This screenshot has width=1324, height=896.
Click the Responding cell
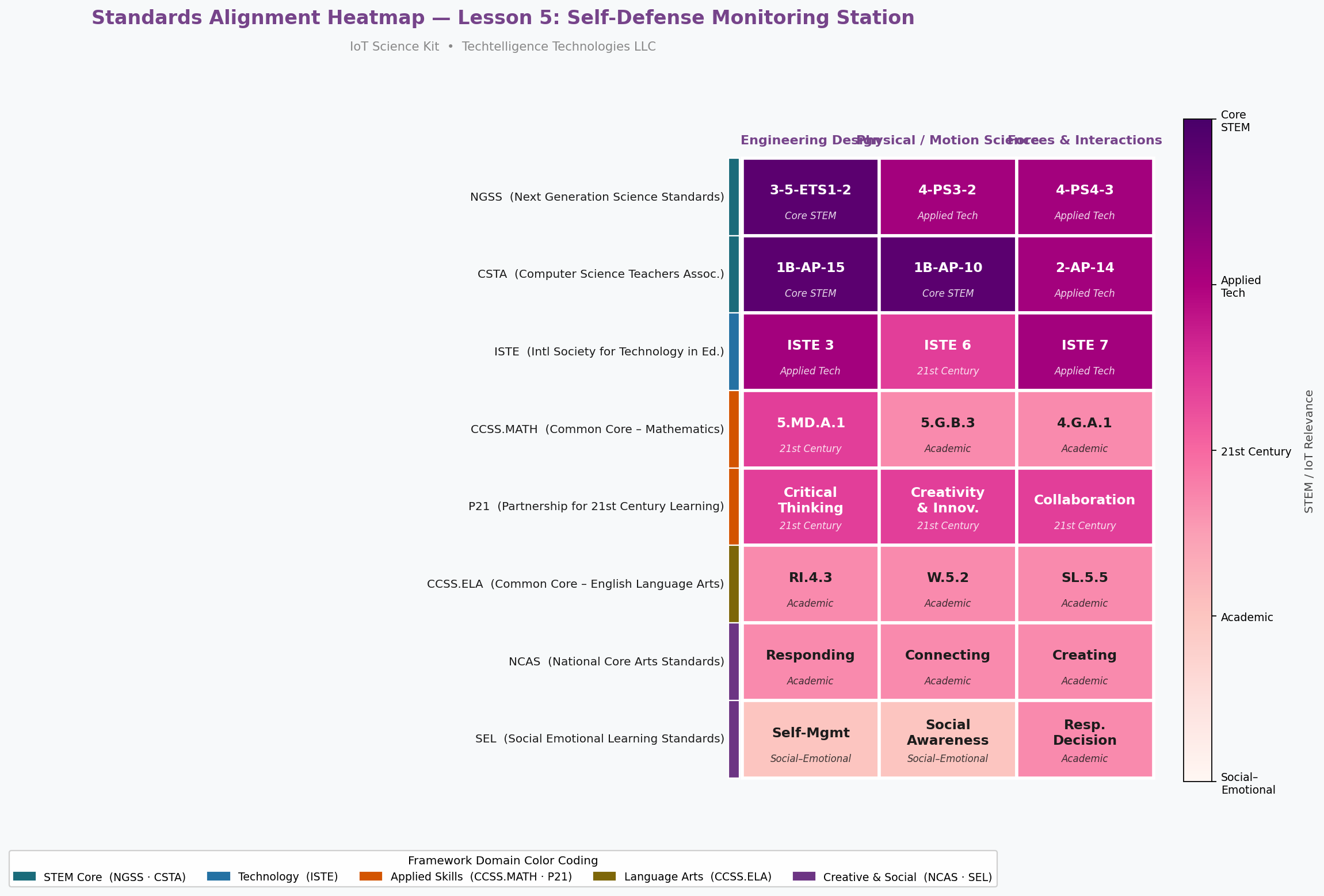(810, 661)
